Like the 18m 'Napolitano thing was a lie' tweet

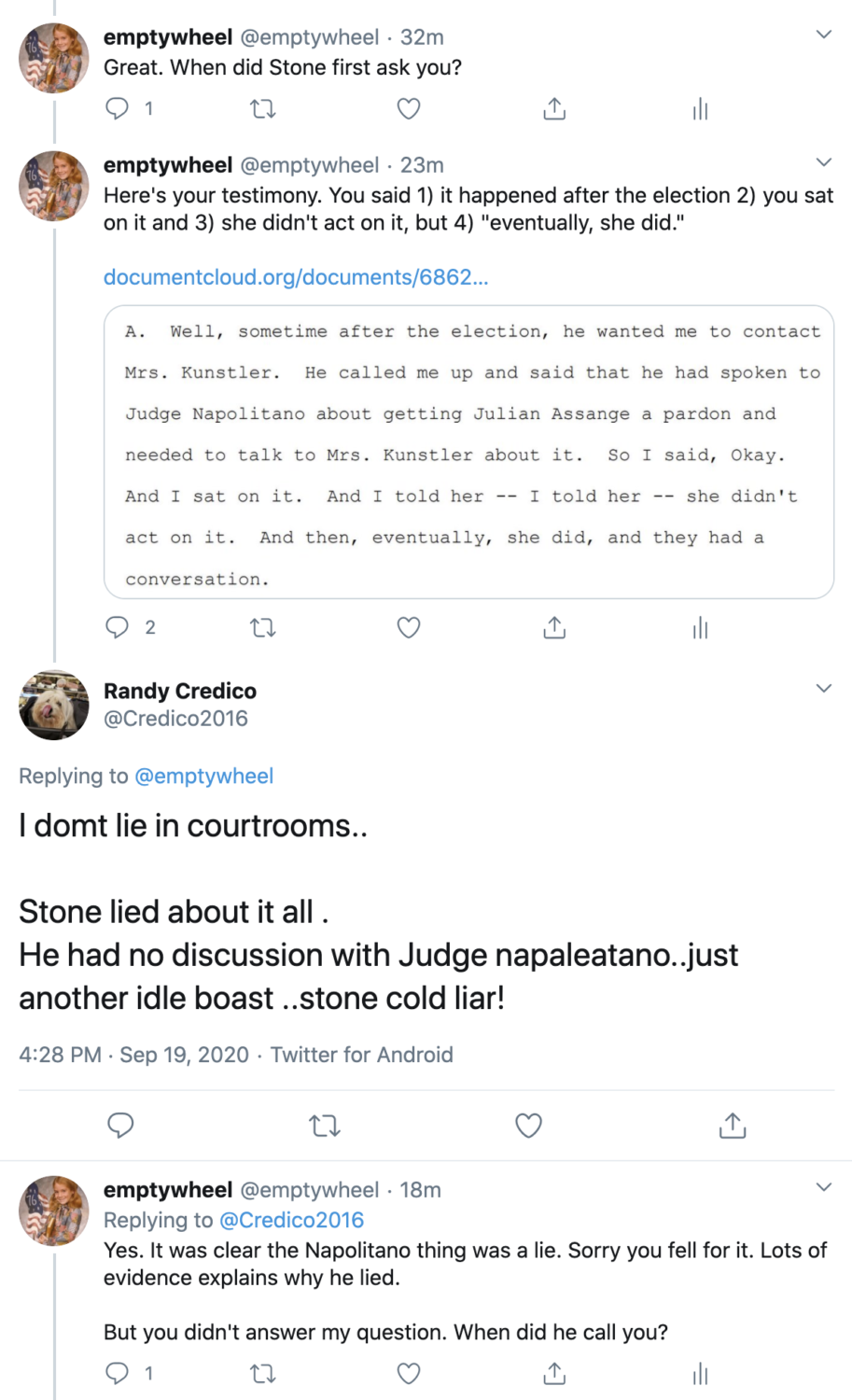(409, 1373)
